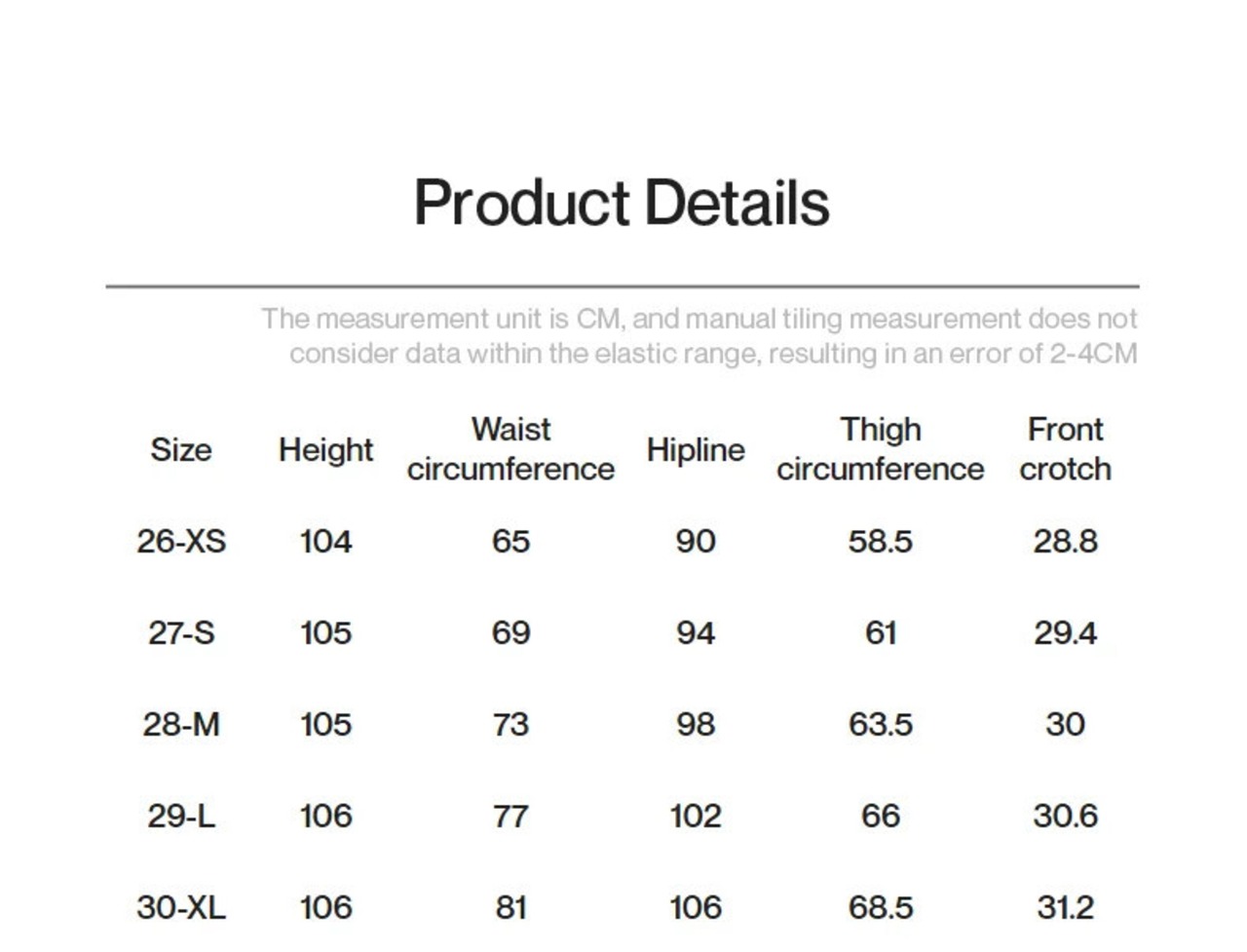This screenshot has height=952, width=1247.
Task: Click the 28-M size row label
Action: tap(181, 724)
